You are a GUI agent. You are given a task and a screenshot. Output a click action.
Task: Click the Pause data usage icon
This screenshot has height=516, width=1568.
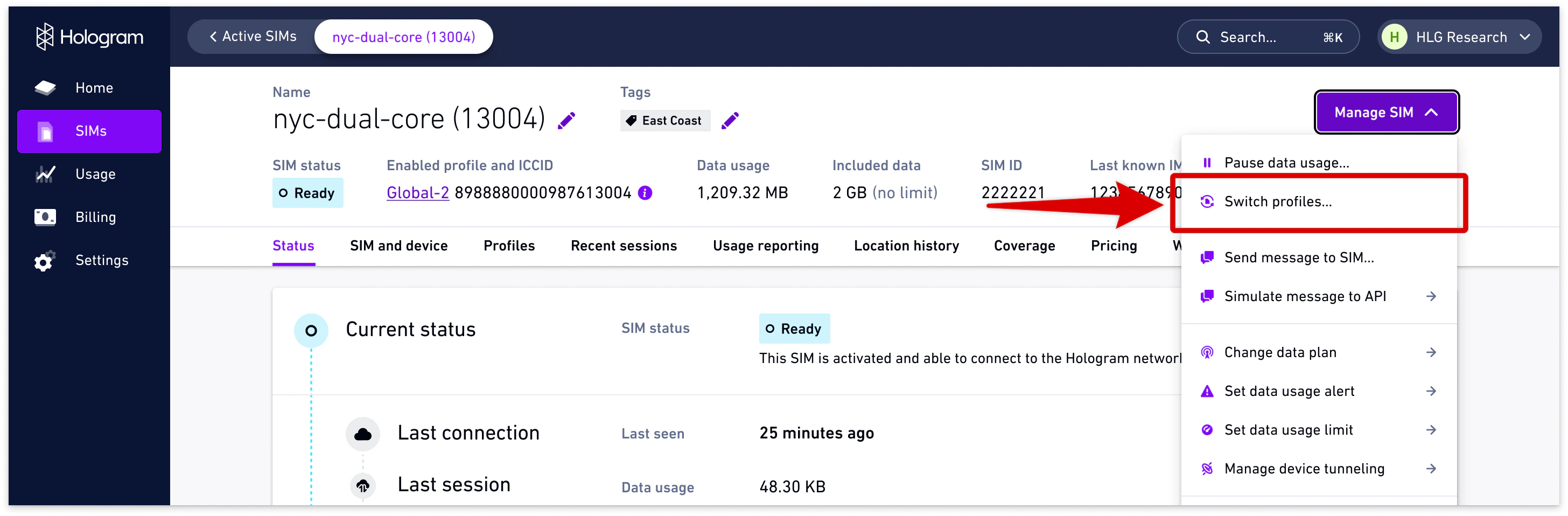1207,163
